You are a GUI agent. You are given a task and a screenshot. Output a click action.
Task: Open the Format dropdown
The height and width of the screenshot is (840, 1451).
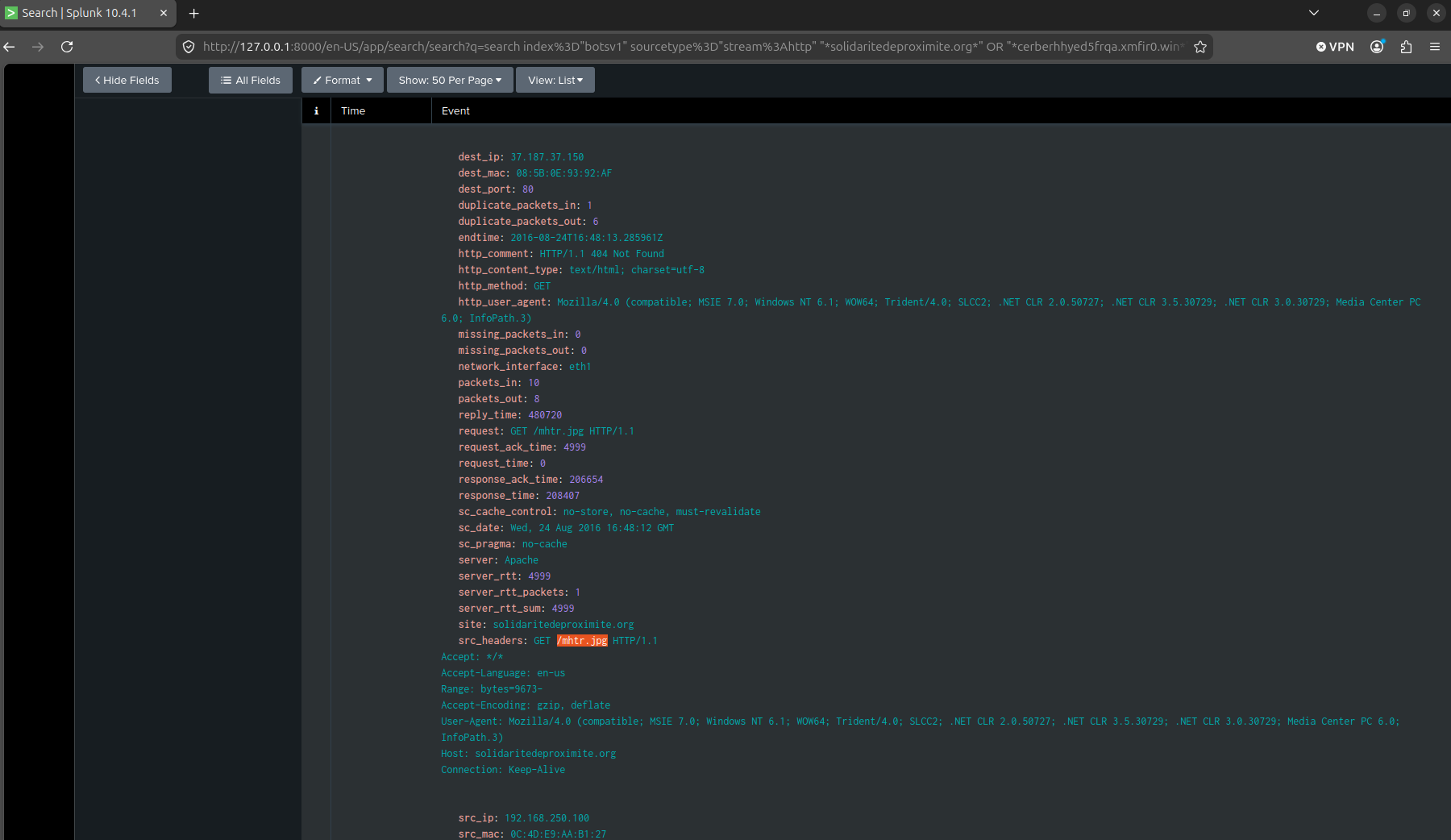click(x=343, y=80)
